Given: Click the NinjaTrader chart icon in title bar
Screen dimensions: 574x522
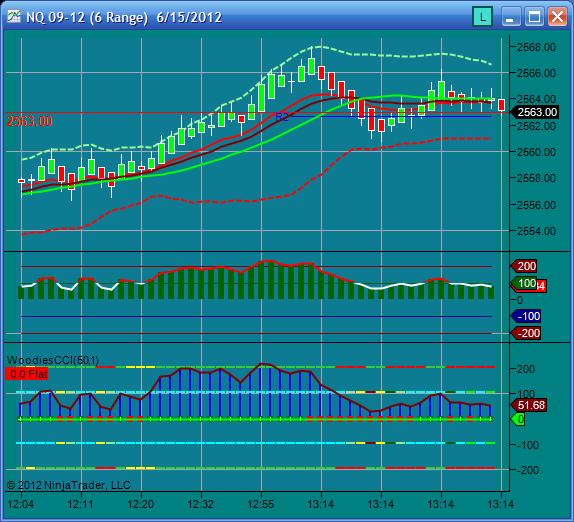Looking at the screenshot, I should (x=14, y=17).
